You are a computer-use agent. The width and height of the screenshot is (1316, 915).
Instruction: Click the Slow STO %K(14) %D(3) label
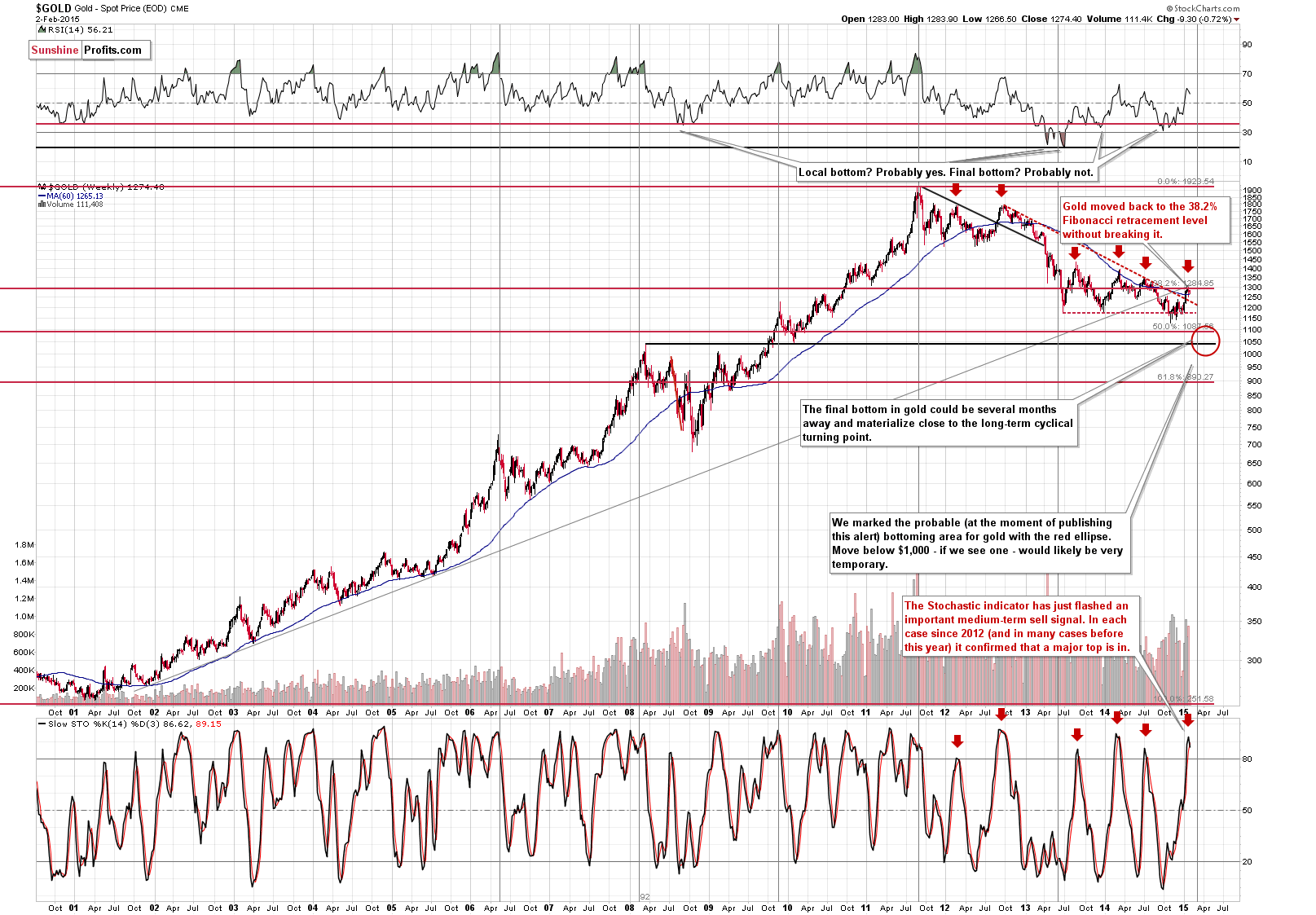[x=100, y=724]
